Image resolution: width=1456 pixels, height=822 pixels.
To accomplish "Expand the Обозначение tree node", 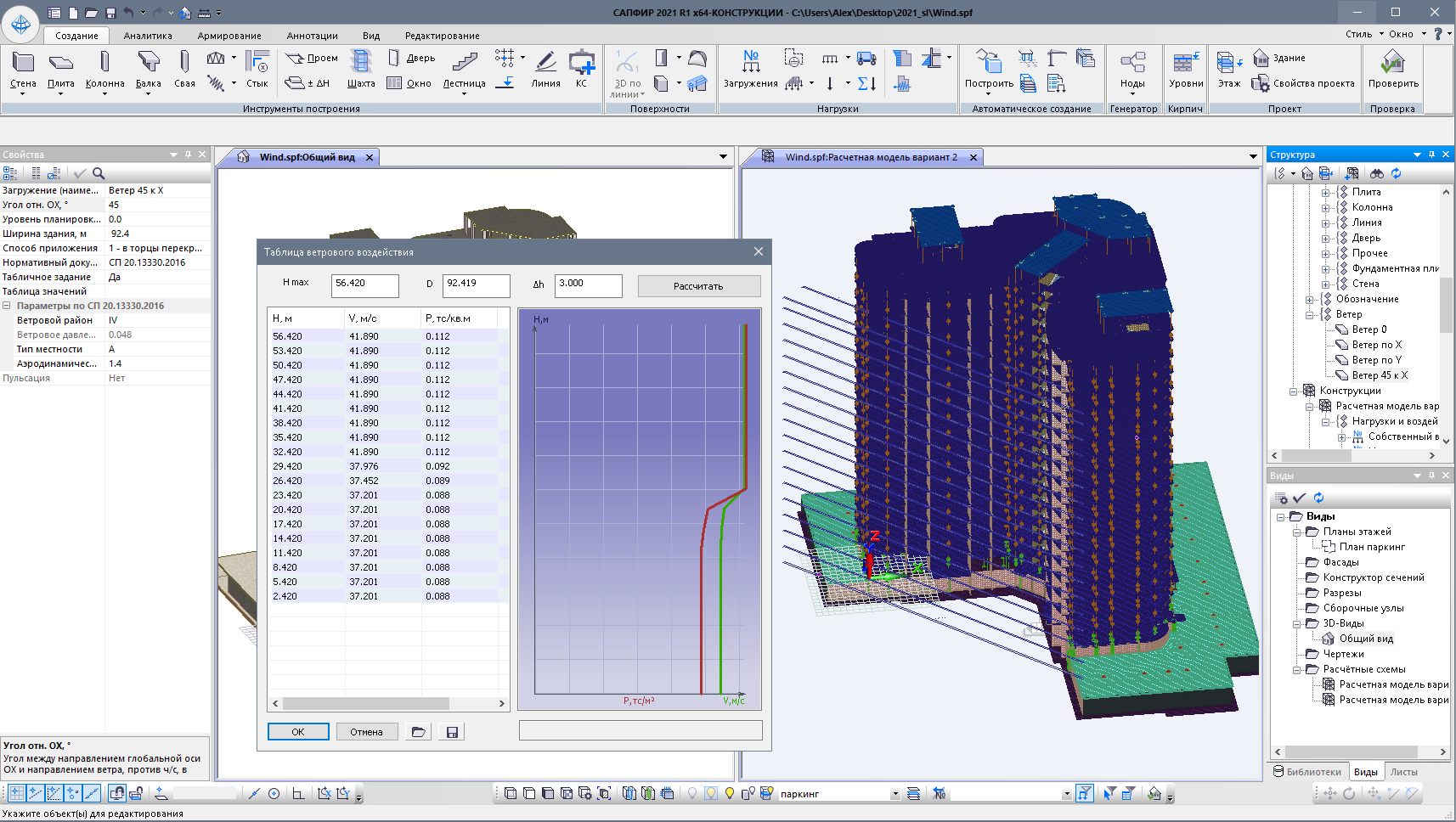I will [x=1310, y=299].
